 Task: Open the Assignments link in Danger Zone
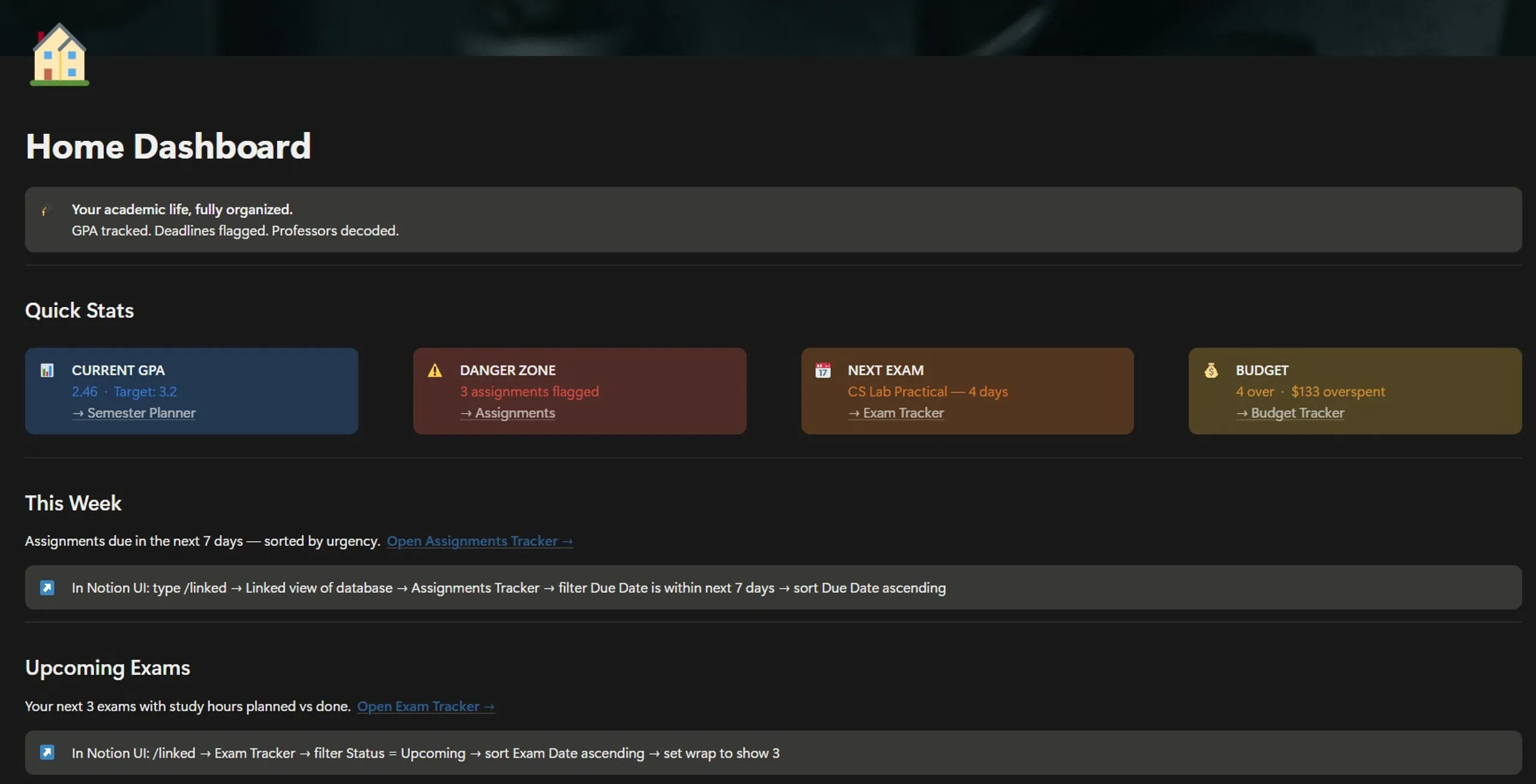tap(508, 413)
